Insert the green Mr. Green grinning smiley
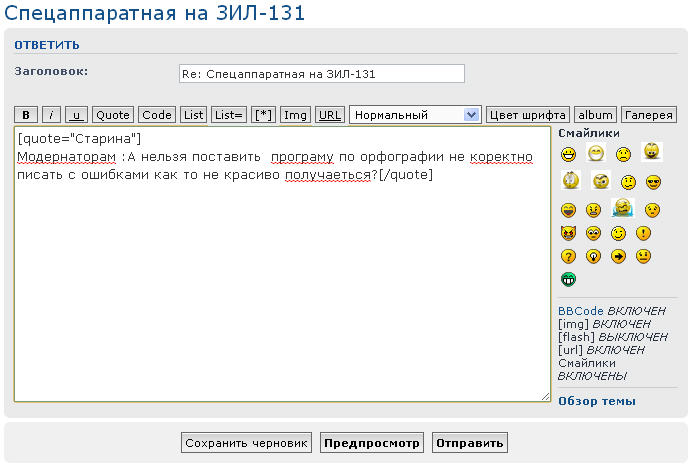 click(568, 279)
